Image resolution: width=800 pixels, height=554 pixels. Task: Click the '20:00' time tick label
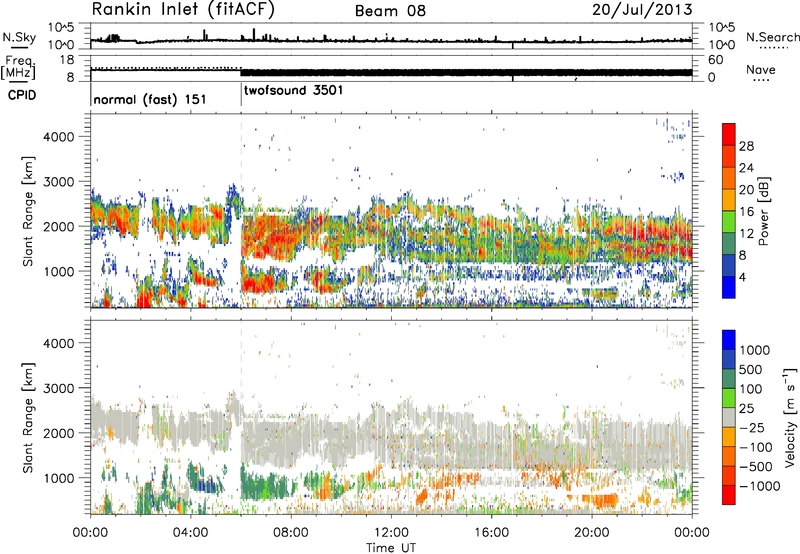[592, 533]
